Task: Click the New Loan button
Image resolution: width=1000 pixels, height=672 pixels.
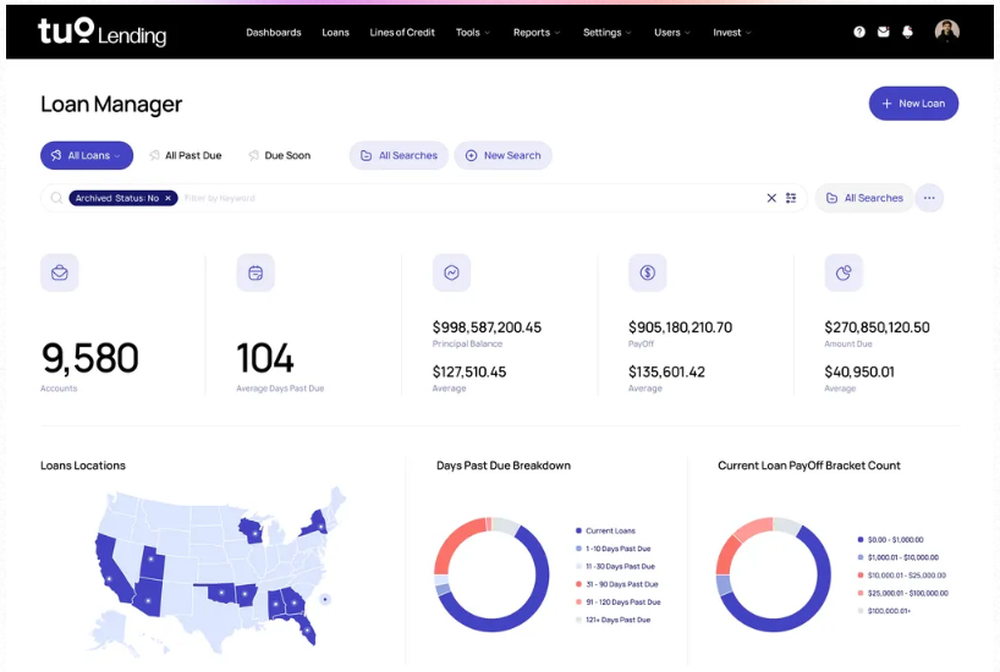Action: point(913,103)
